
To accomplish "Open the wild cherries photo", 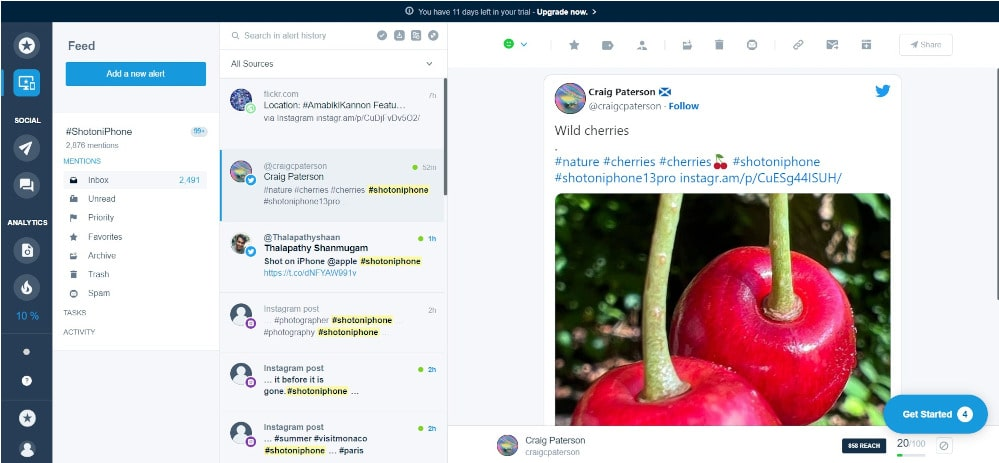I will (x=722, y=310).
